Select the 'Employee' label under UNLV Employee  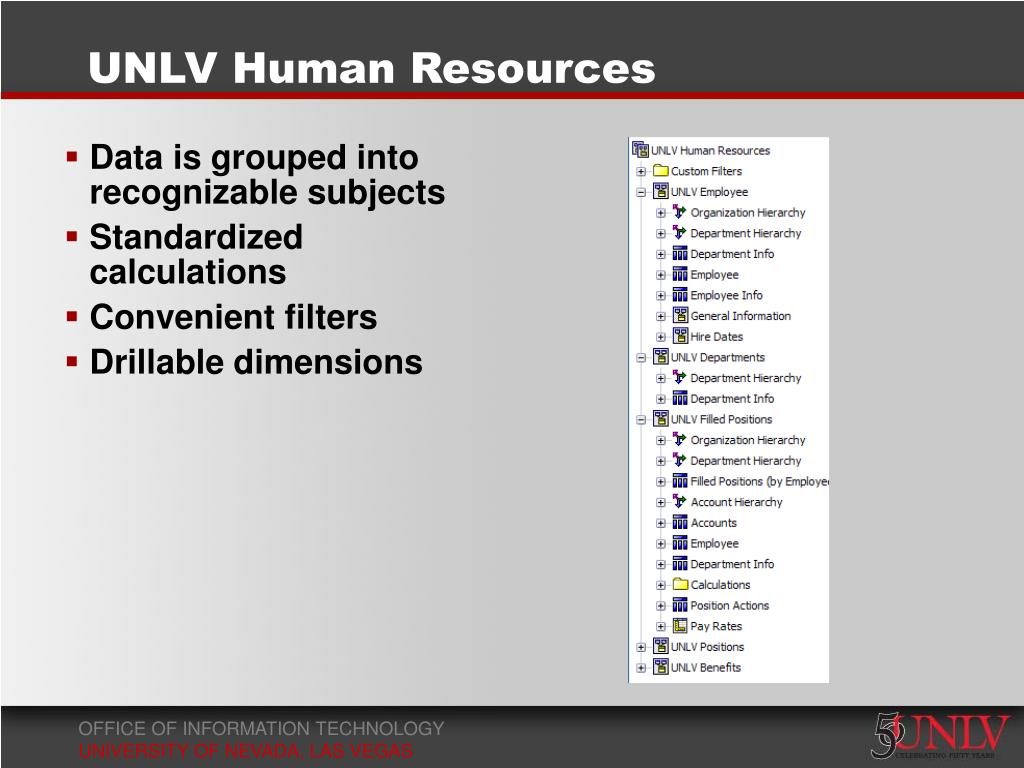(714, 274)
